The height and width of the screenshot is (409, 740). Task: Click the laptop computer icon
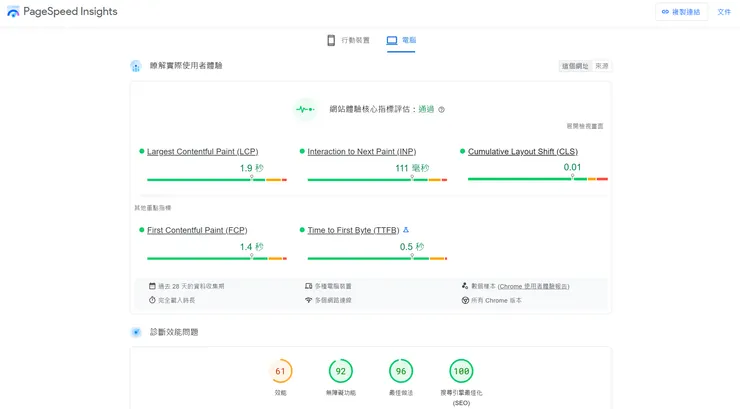(392, 40)
